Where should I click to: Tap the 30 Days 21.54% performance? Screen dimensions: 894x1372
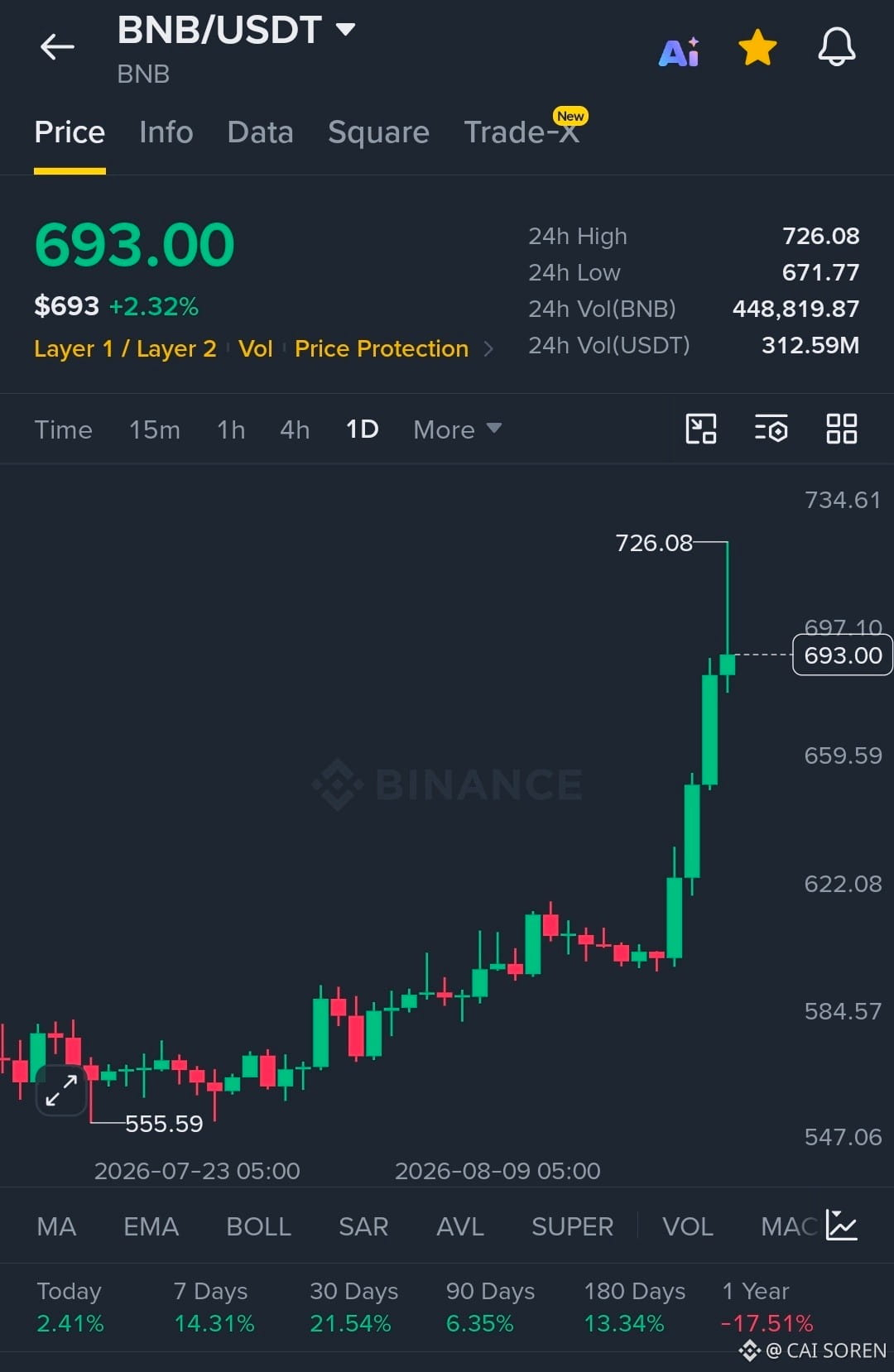pos(353,1307)
